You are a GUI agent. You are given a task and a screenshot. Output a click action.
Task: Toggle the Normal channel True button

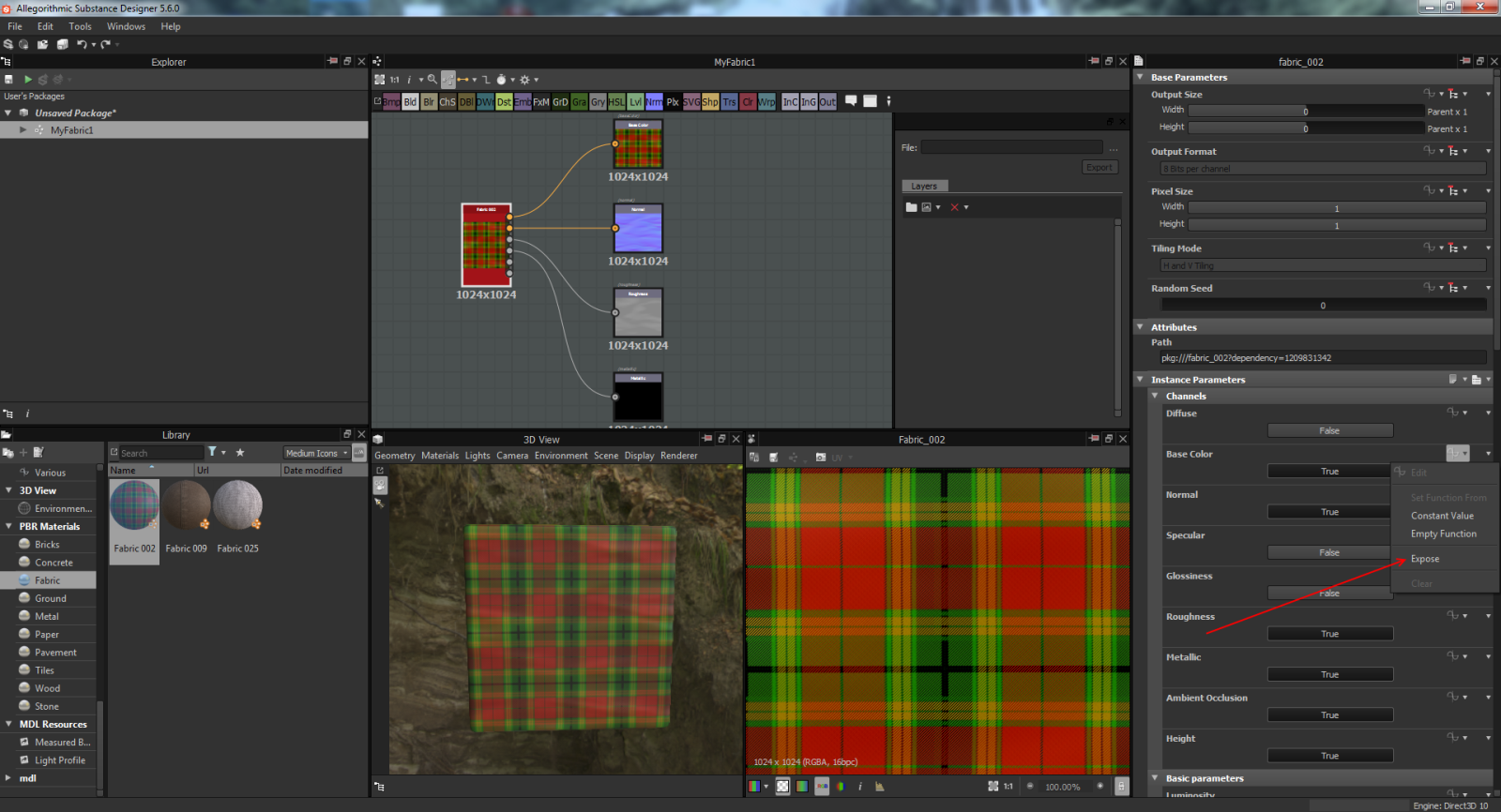pyautogui.click(x=1330, y=512)
